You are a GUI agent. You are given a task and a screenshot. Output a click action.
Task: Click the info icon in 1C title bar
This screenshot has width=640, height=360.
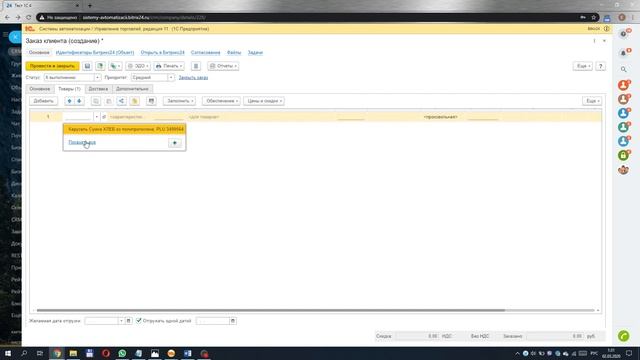(607, 29)
